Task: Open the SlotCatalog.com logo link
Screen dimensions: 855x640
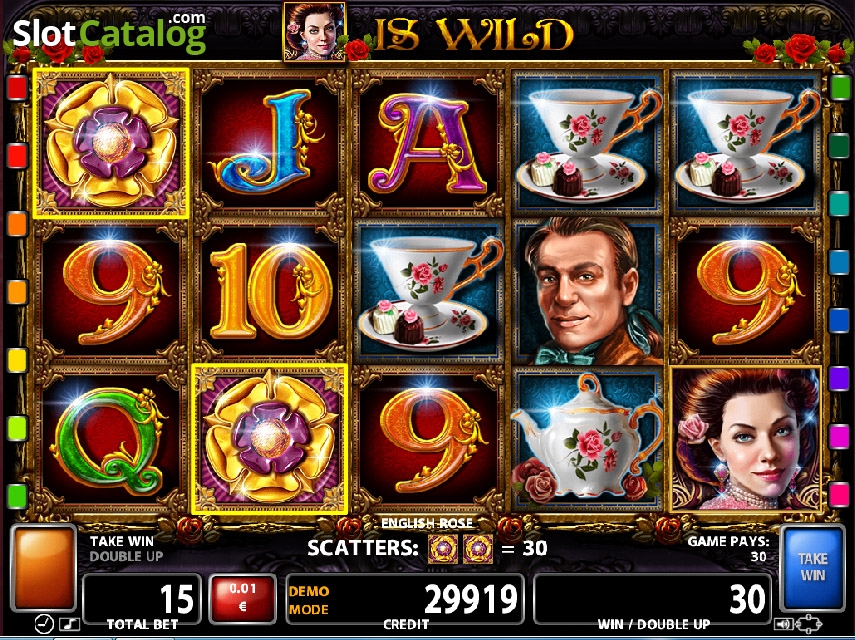Action: point(109,34)
